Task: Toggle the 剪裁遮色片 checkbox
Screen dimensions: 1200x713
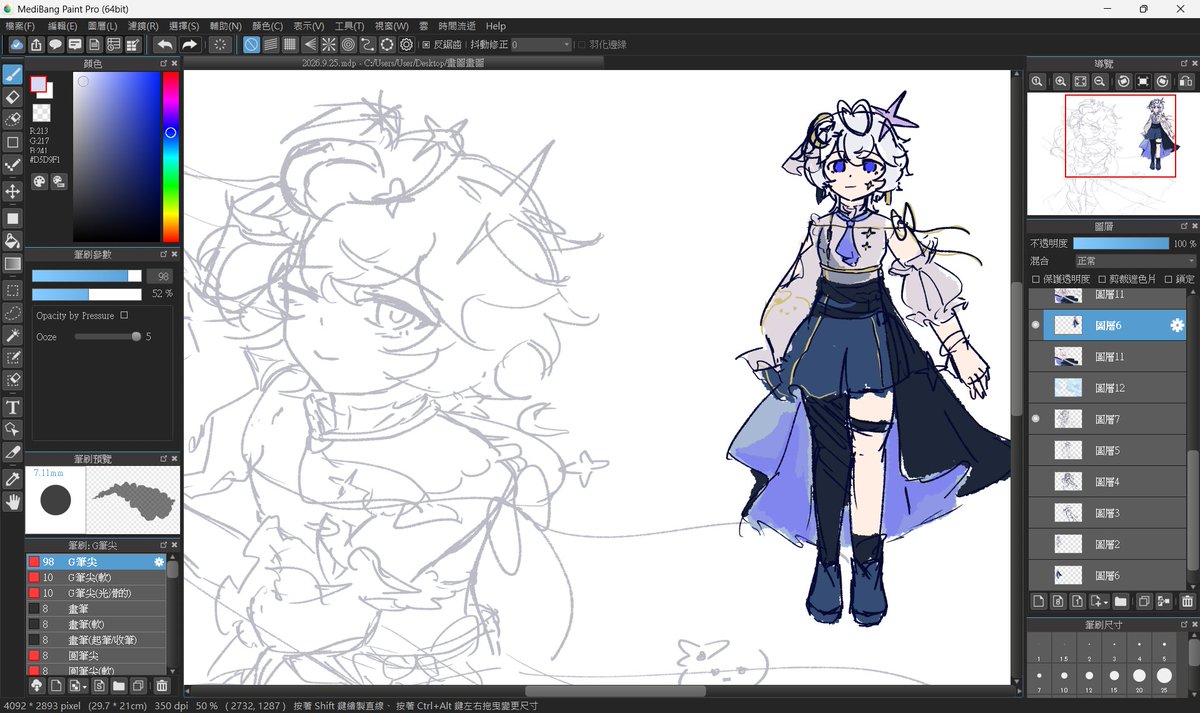Action: pyautogui.click(x=1102, y=279)
